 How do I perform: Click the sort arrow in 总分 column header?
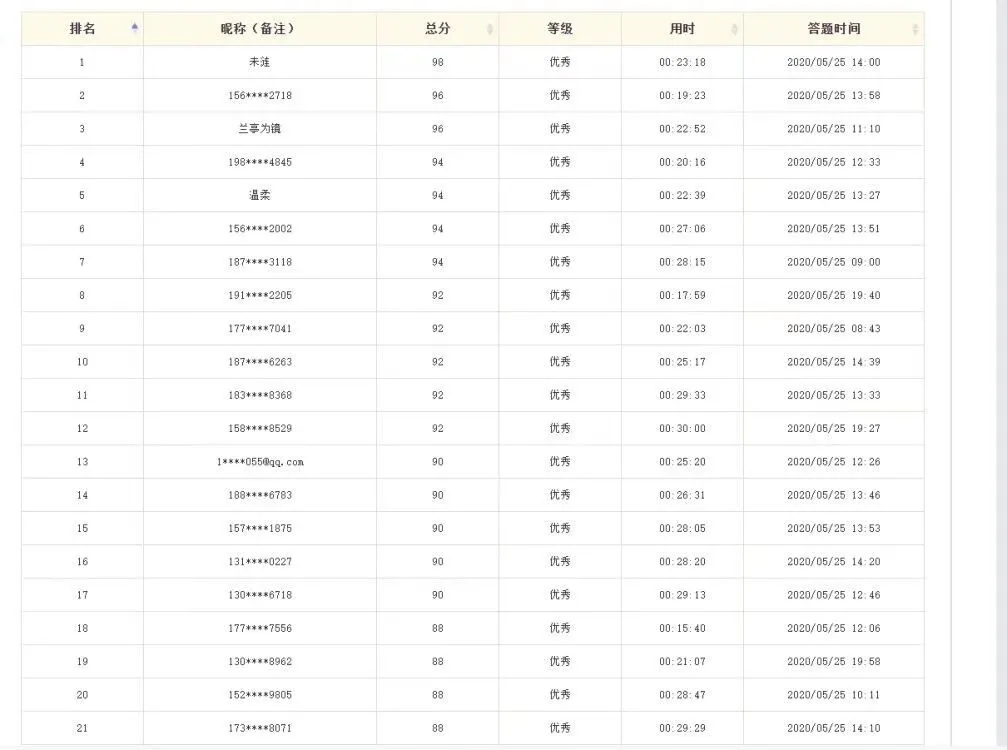pyautogui.click(x=489, y=29)
